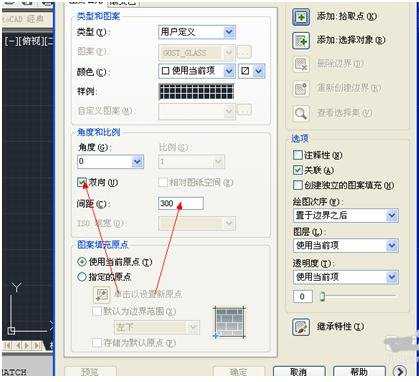Toggle the 关联 associative checkbox
Image resolution: width=419 pixels, height=382 pixels.
(297, 170)
